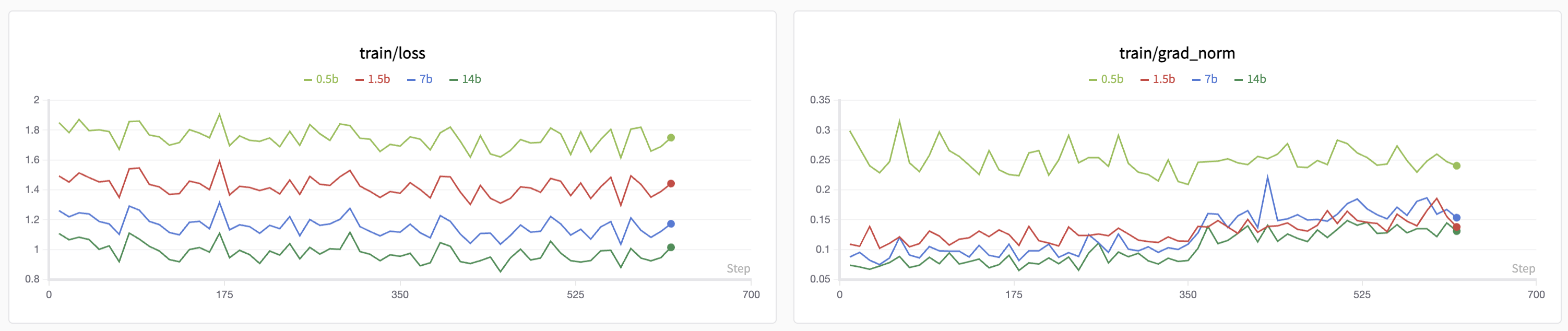Toggle 0.5b legend entry in train/grad_norm chart

pos(1107,79)
